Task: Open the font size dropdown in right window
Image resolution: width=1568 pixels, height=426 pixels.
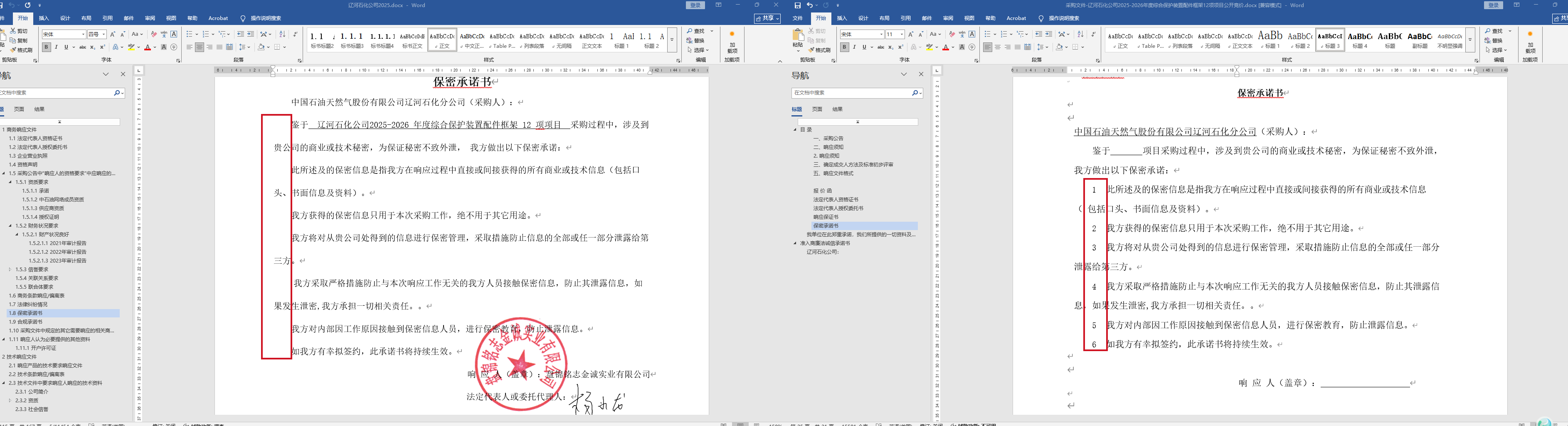Action: [902, 34]
